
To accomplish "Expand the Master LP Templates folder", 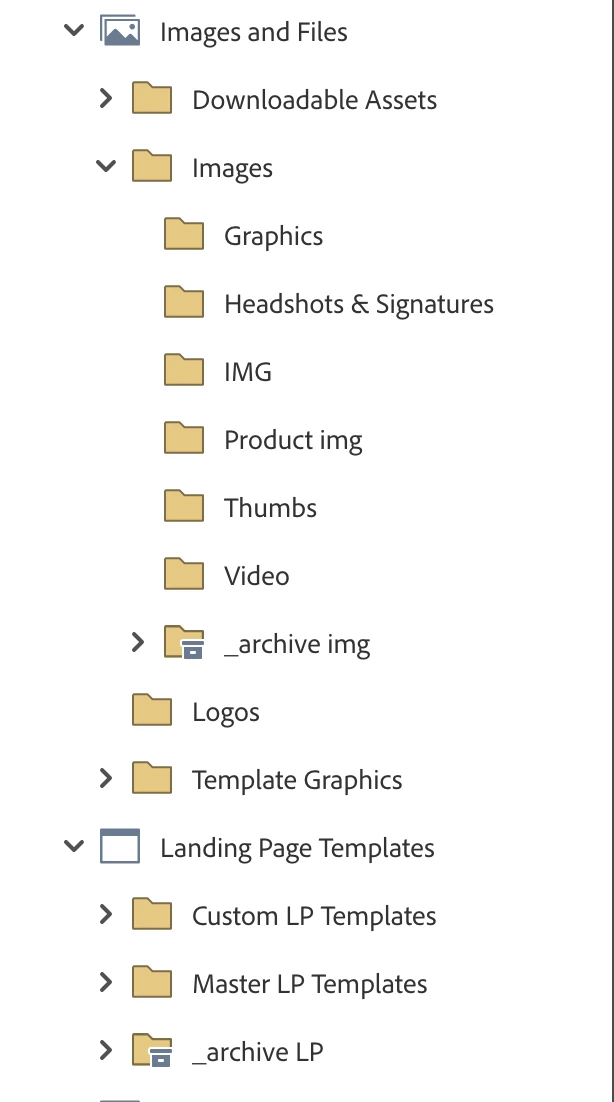I will pos(106,982).
